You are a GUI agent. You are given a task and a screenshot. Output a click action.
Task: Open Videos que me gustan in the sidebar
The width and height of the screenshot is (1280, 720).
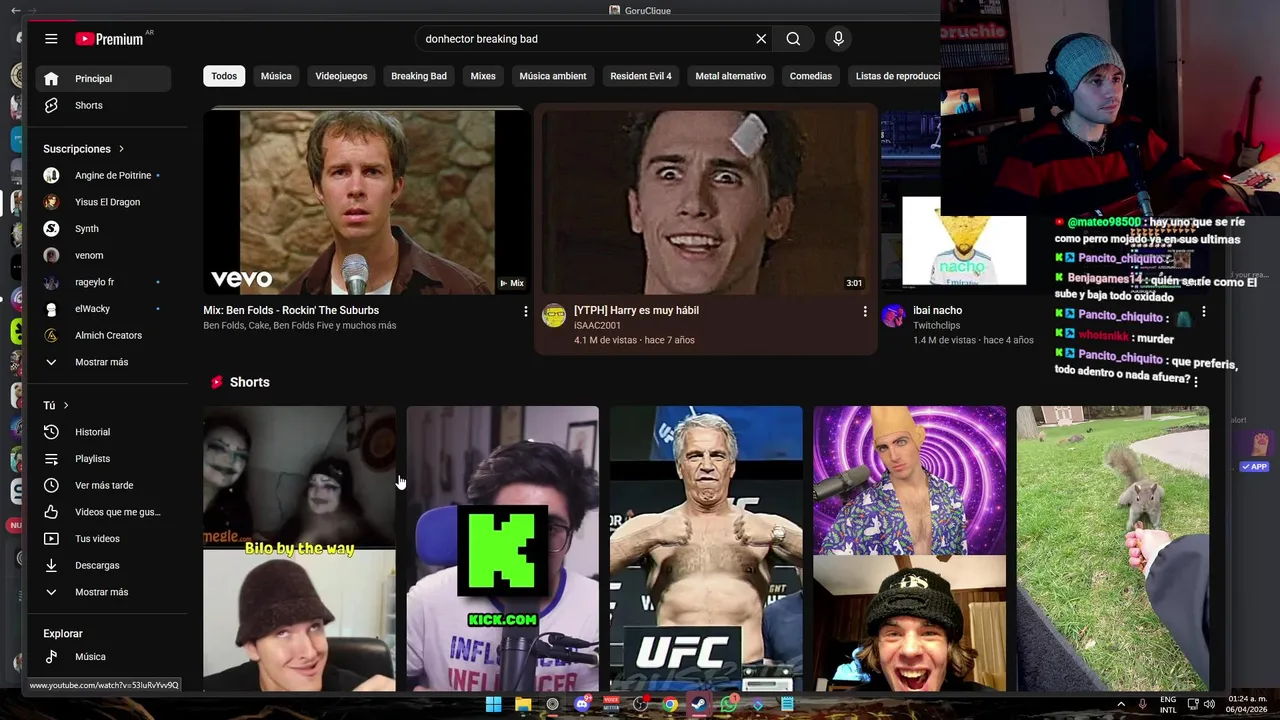pyautogui.click(x=104, y=512)
